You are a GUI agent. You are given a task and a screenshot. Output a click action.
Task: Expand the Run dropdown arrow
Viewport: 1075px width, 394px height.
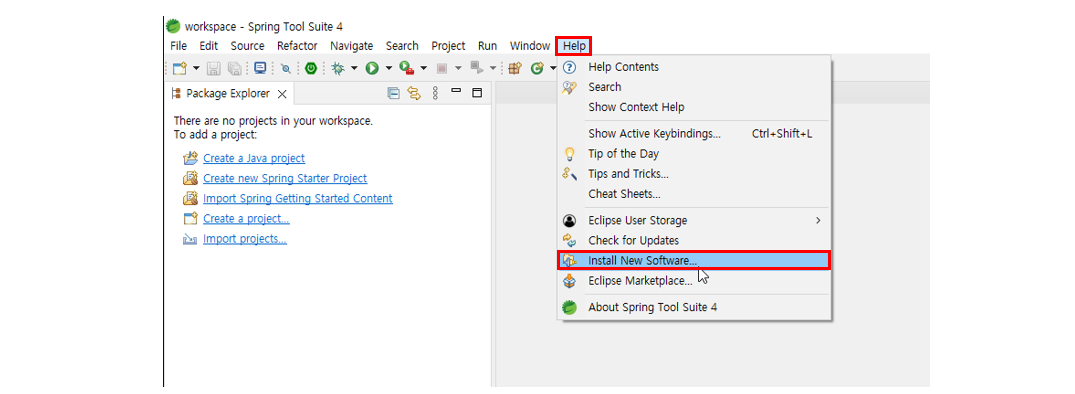pos(388,68)
